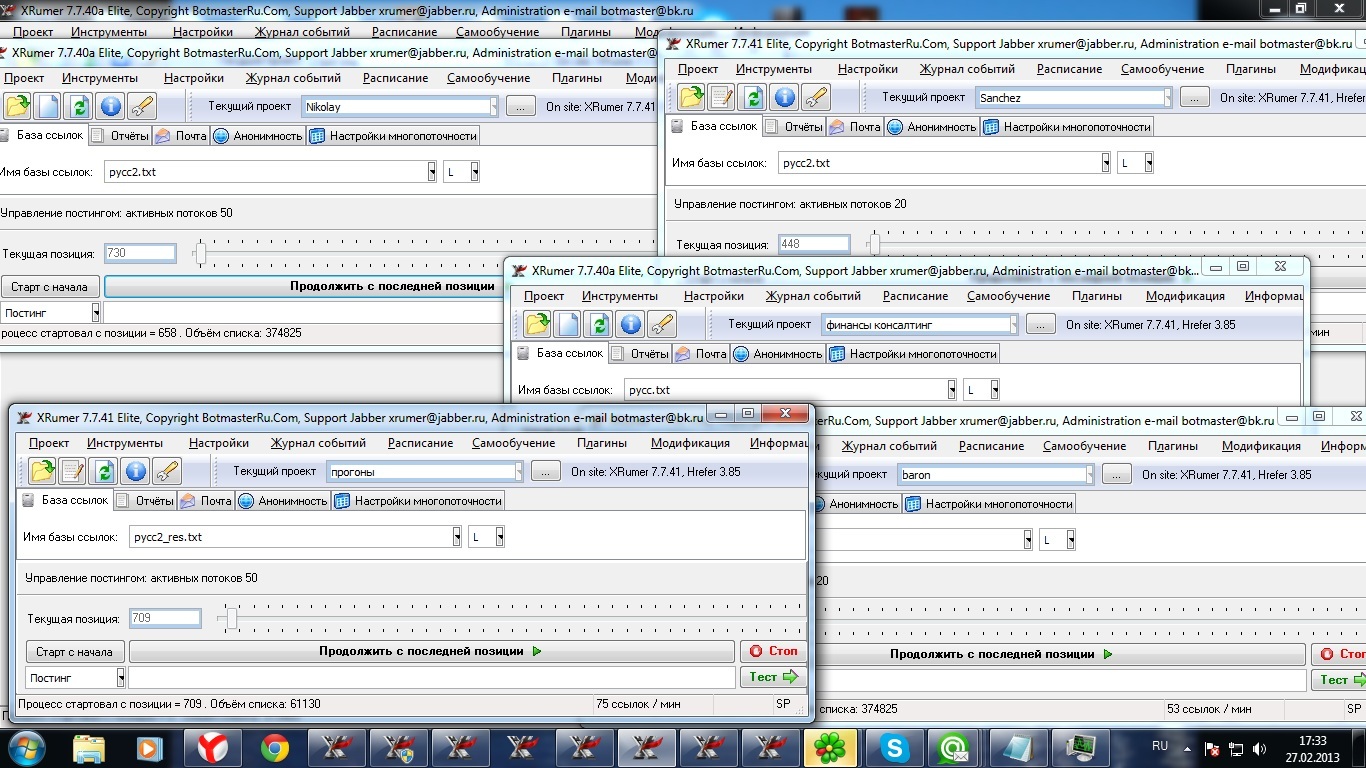Image resolution: width=1366 pixels, height=768 pixels.
Task: Click the key tools icon in финансы консалтинг window
Action: tap(662, 324)
